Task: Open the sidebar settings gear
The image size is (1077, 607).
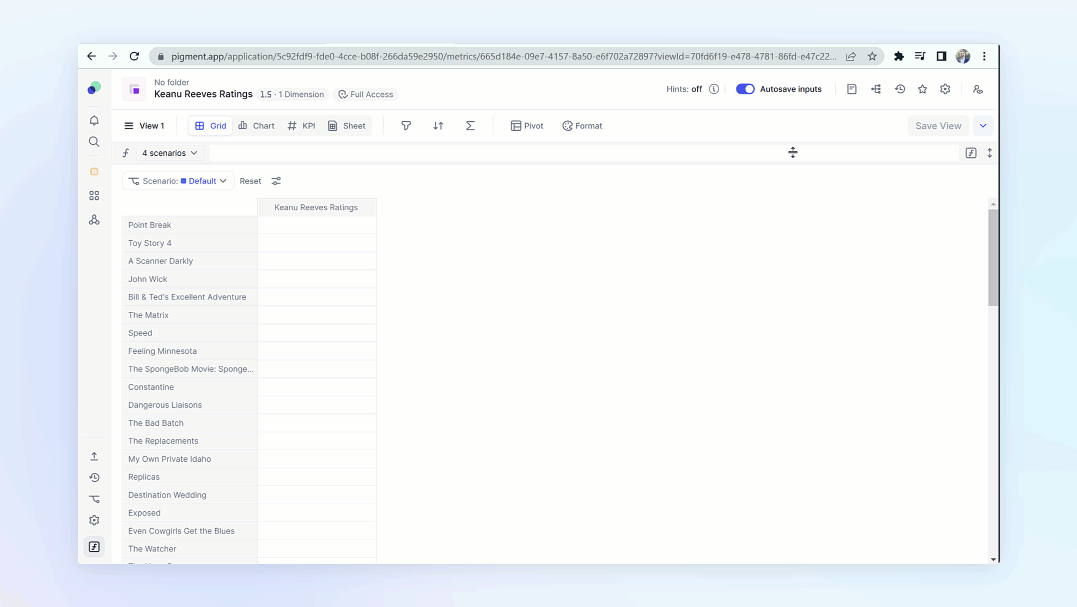Action: 94,520
